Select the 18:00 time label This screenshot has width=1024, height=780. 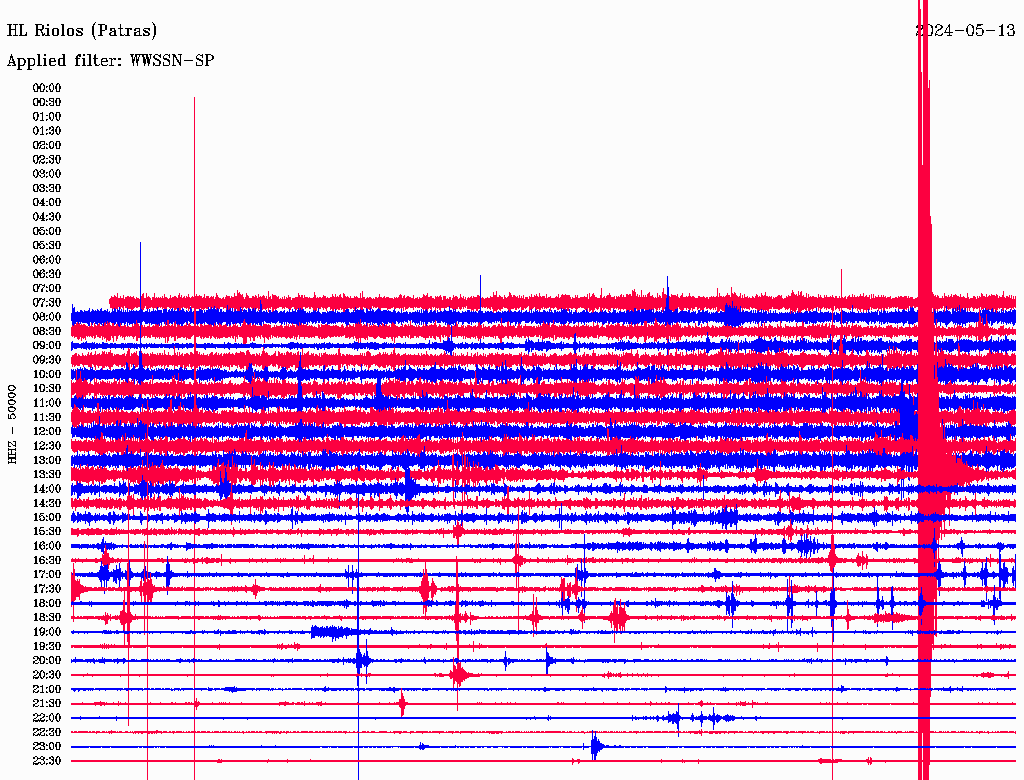47,604
